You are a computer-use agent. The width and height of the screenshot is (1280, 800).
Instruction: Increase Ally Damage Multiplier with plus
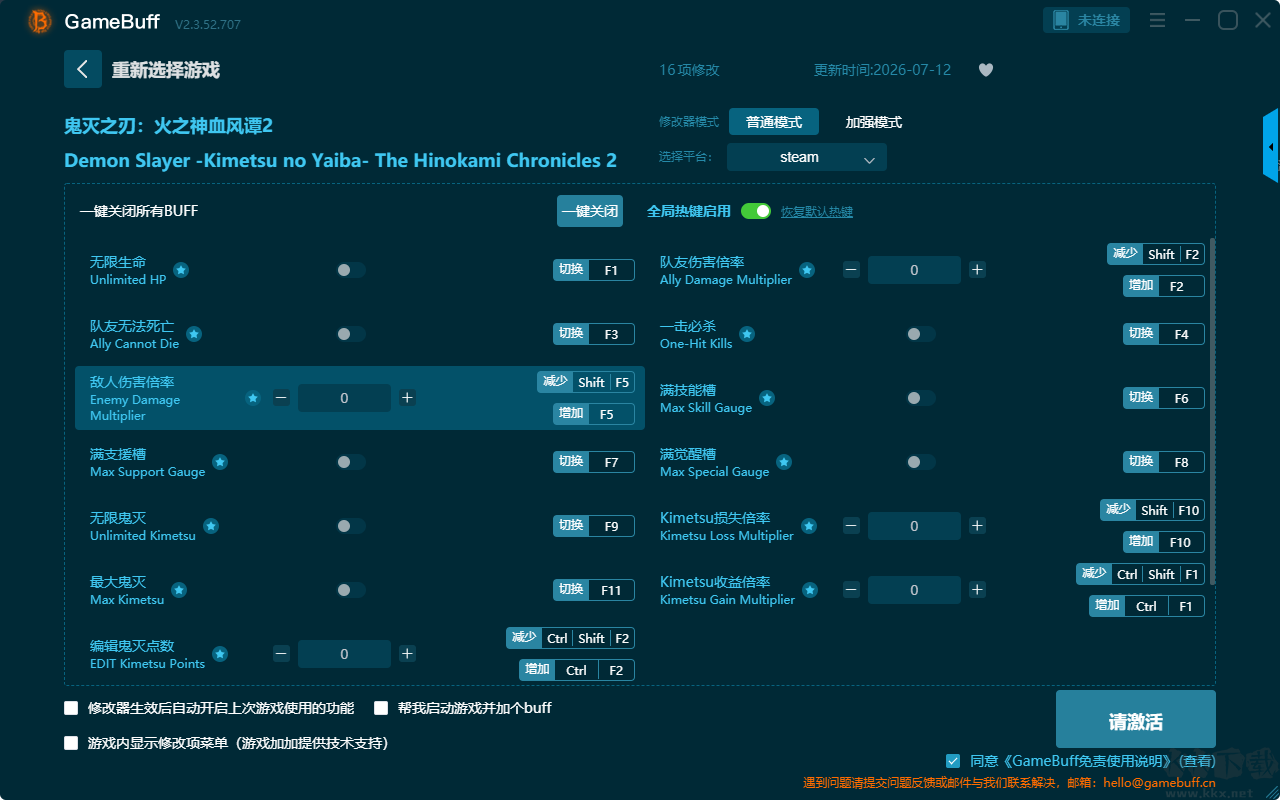(977, 270)
